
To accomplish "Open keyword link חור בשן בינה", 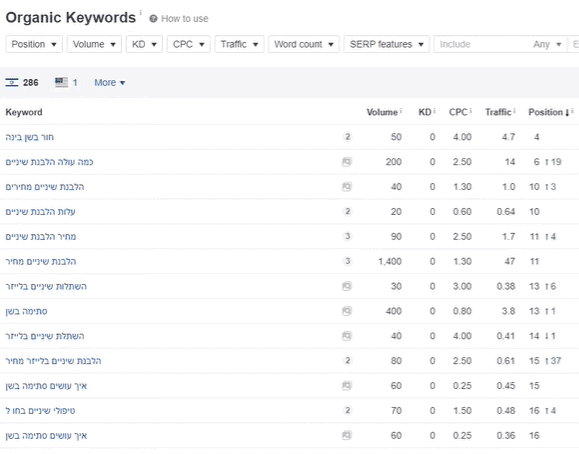I will point(30,137).
